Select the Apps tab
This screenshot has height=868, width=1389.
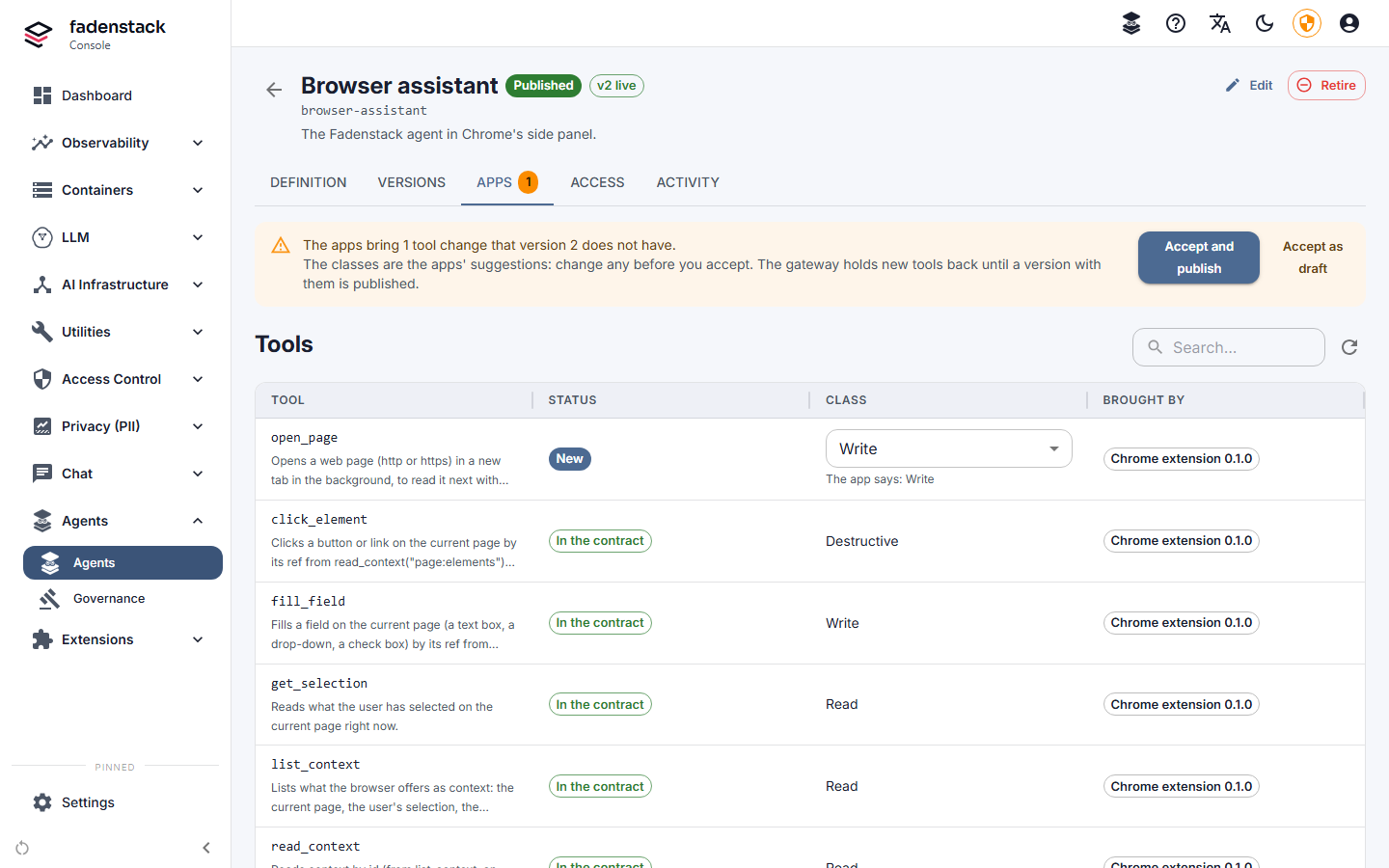coord(507,182)
